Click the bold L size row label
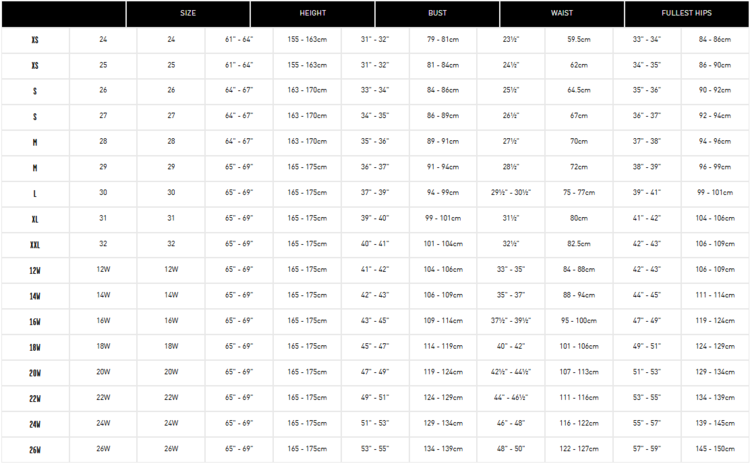The image size is (750, 464). [35, 193]
